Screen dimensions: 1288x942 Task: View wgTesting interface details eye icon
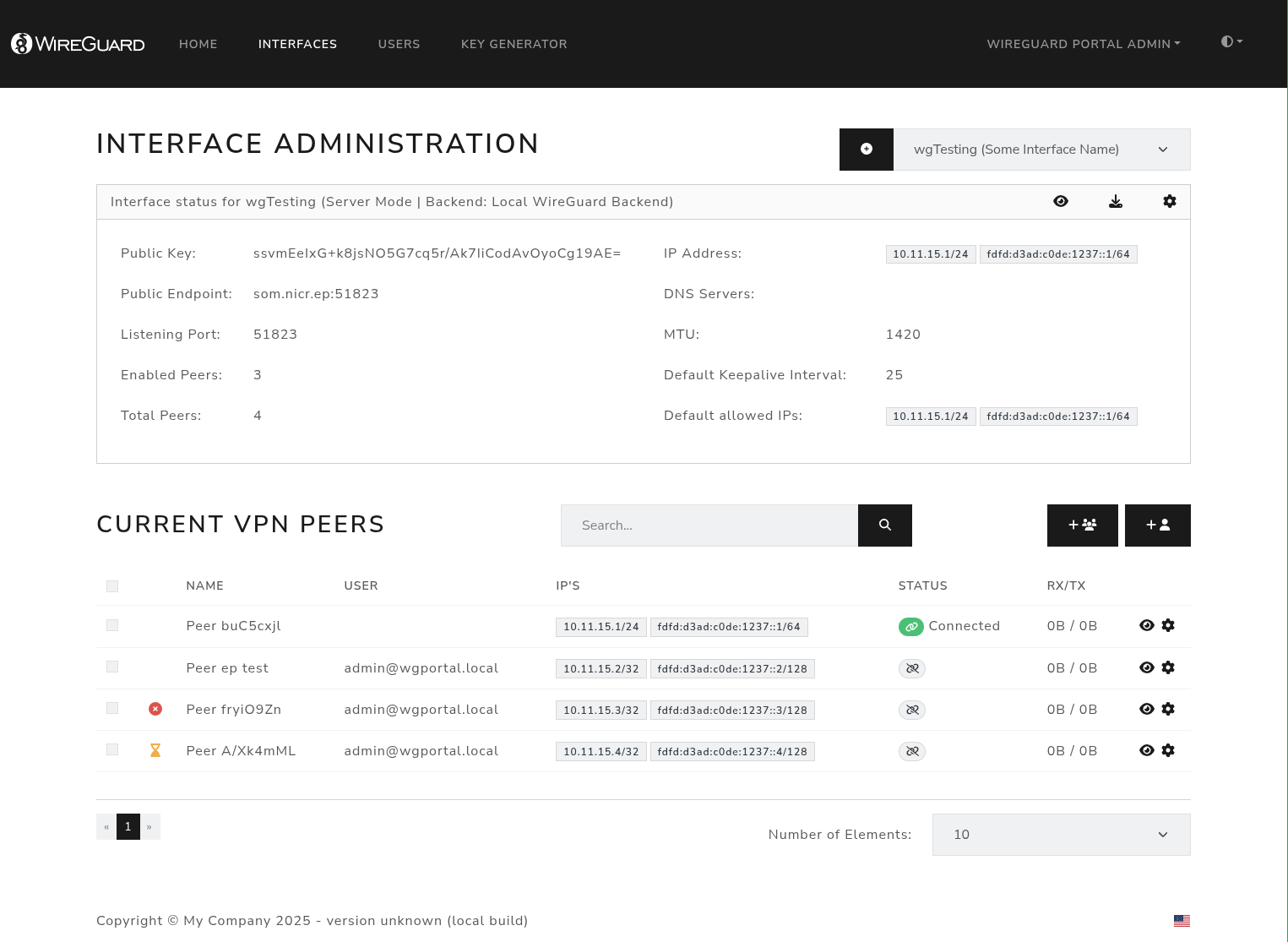(x=1061, y=201)
